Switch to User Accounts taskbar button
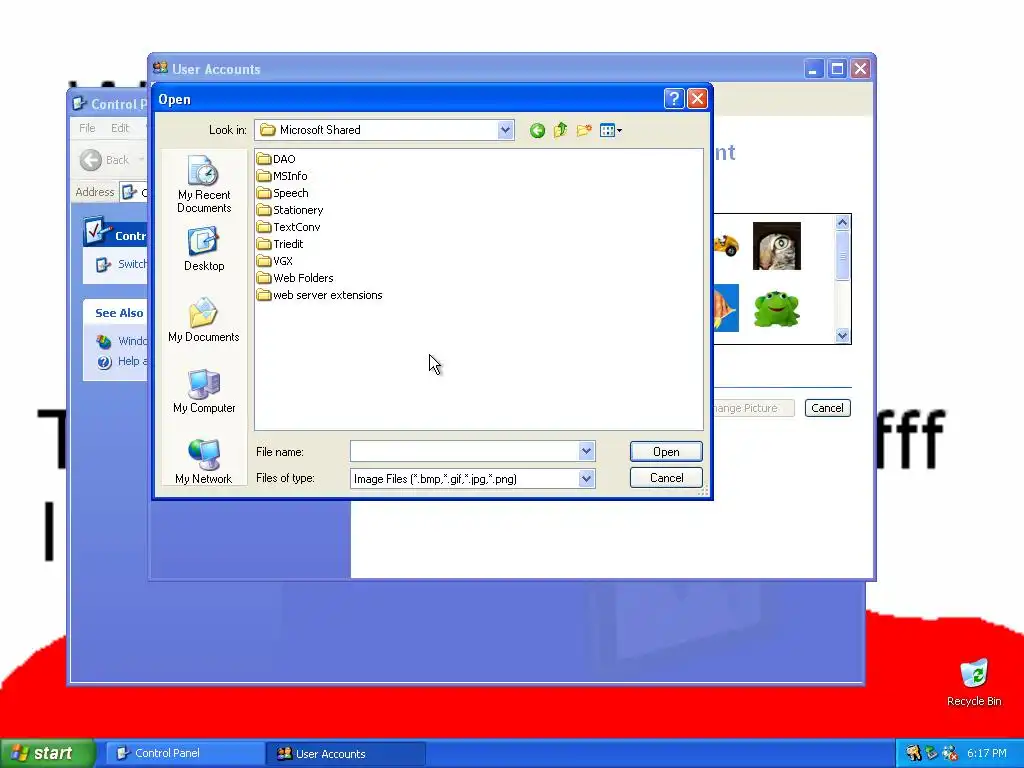The height and width of the screenshot is (768, 1024). click(346, 753)
